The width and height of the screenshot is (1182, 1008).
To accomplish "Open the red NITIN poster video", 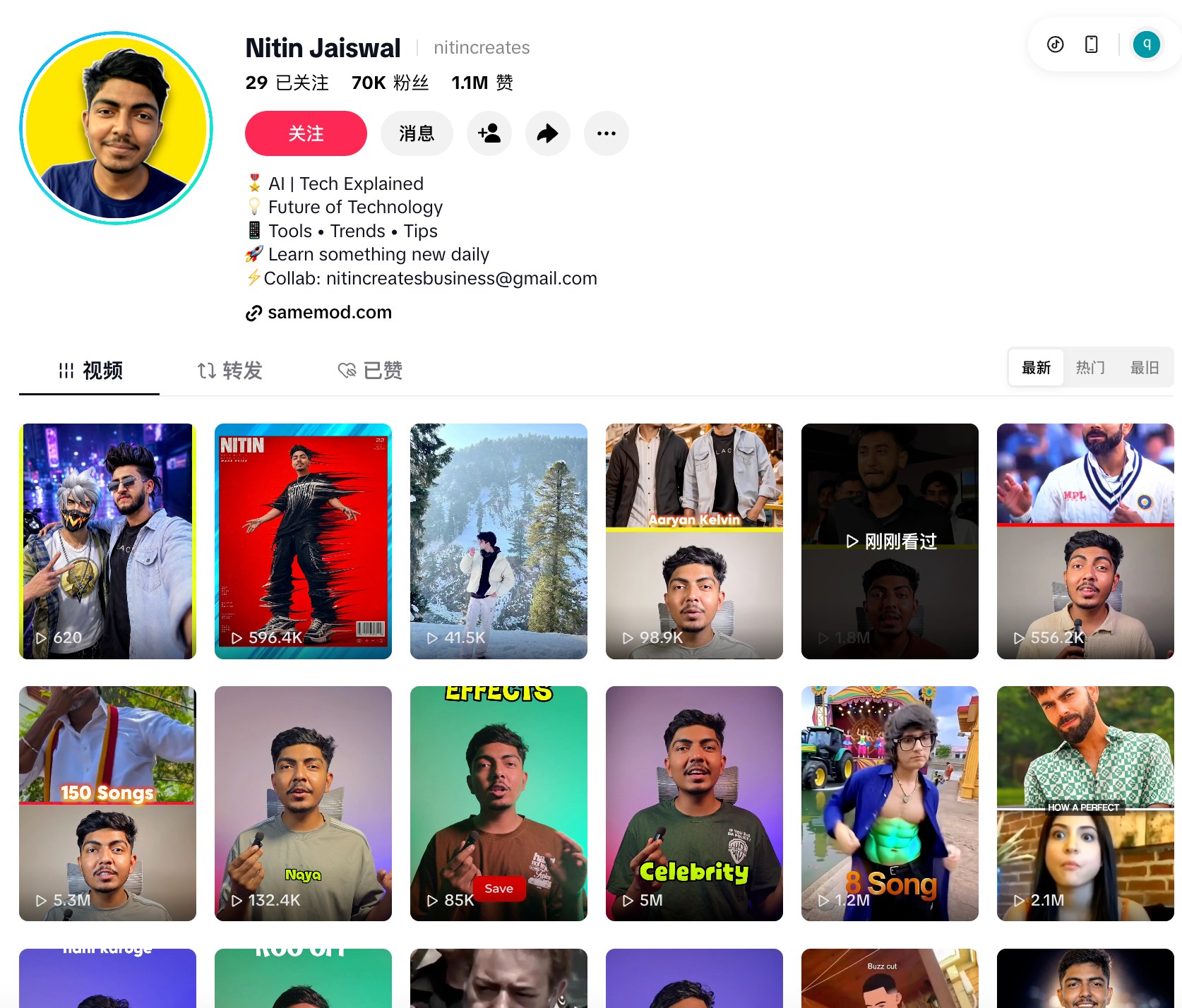I will click(303, 541).
